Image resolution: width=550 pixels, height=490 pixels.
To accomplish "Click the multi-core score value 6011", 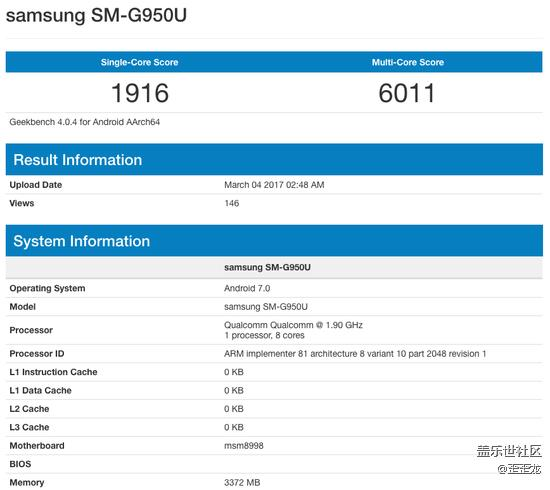I will 407,93.
